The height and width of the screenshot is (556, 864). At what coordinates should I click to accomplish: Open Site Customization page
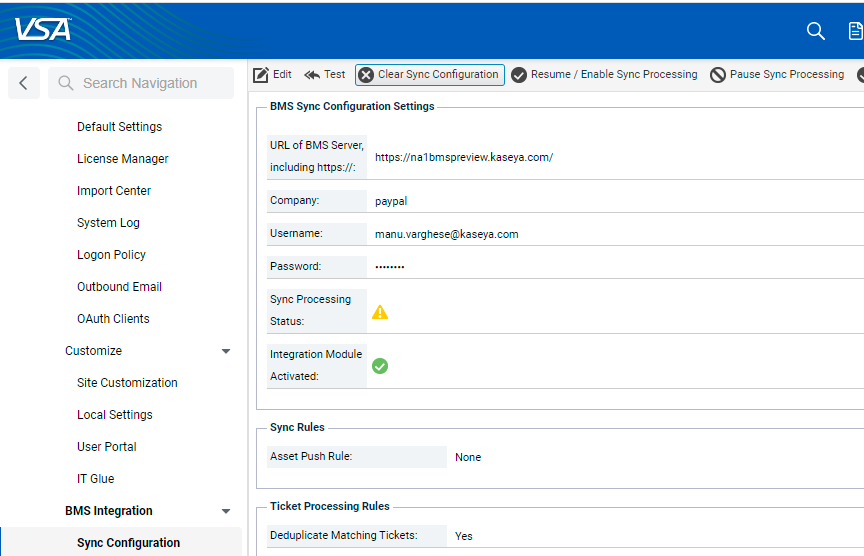tap(127, 382)
